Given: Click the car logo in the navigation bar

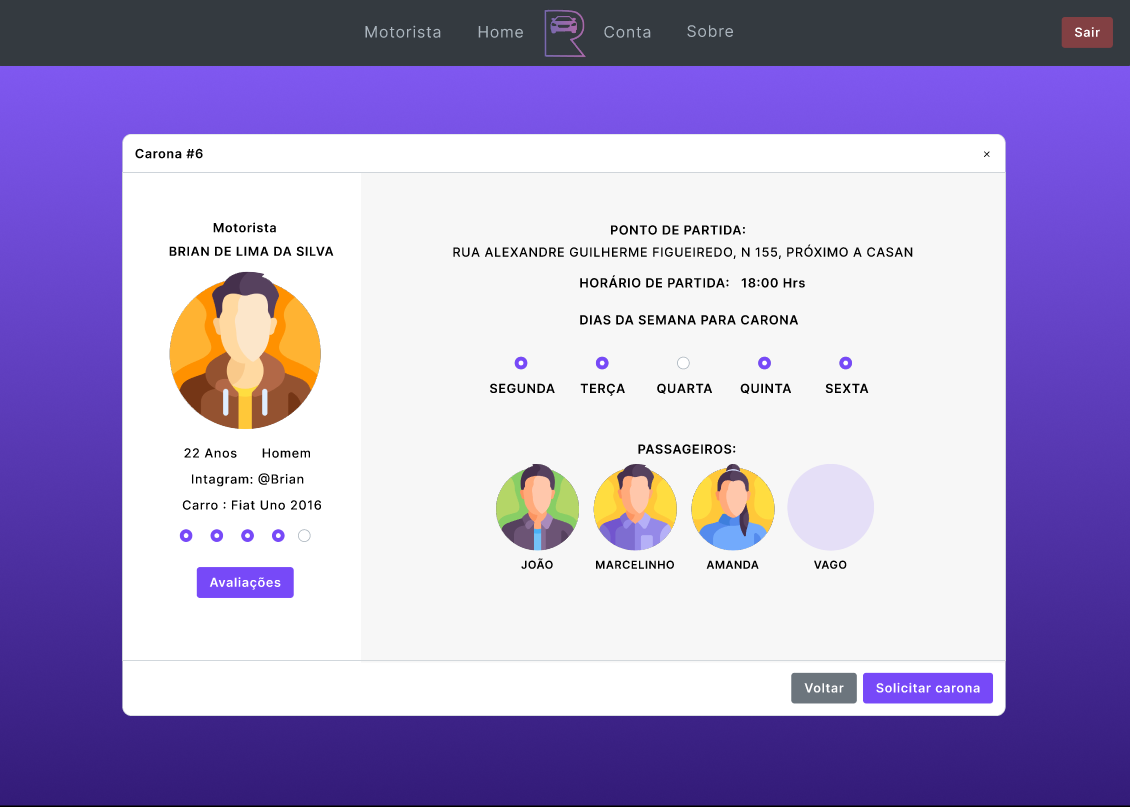Looking at the screenshot, I should pyautogui.click(x=565, y=32).
